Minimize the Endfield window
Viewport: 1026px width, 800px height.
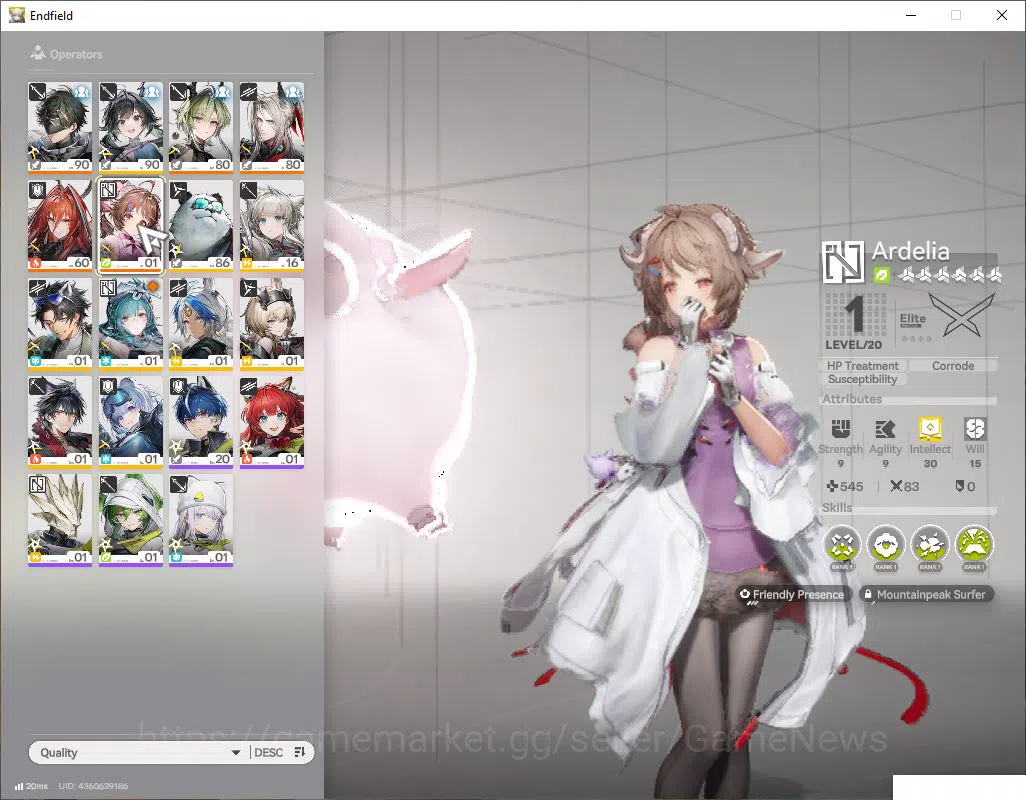point(911,15)
